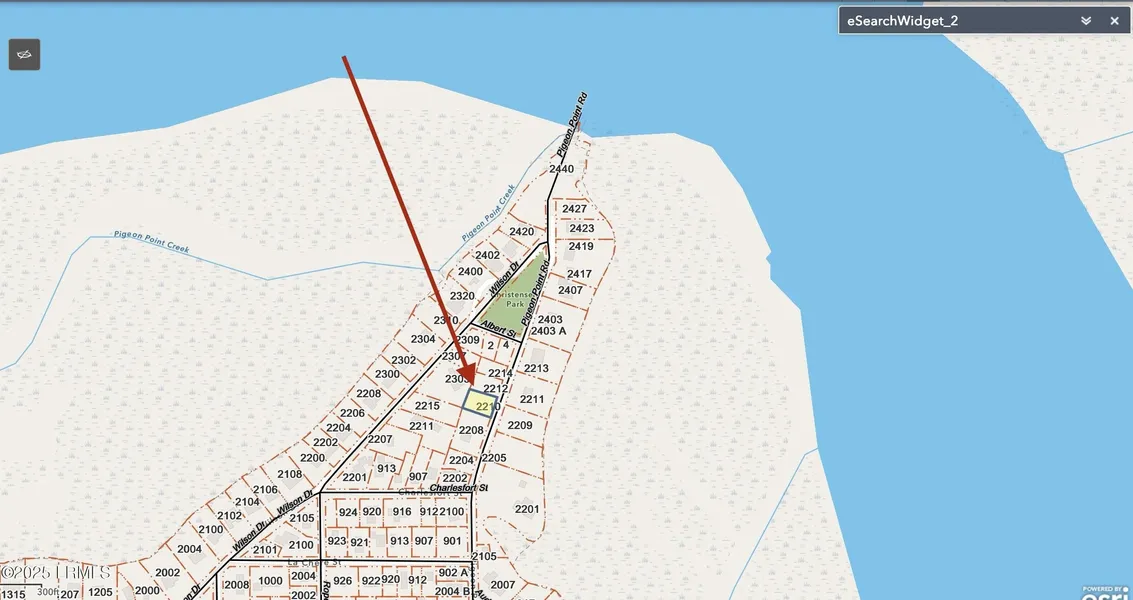Screen dimensions: 1133x600
Task: Click the eSearchWidget_2 title bar
Action: [x=950, y=21]
